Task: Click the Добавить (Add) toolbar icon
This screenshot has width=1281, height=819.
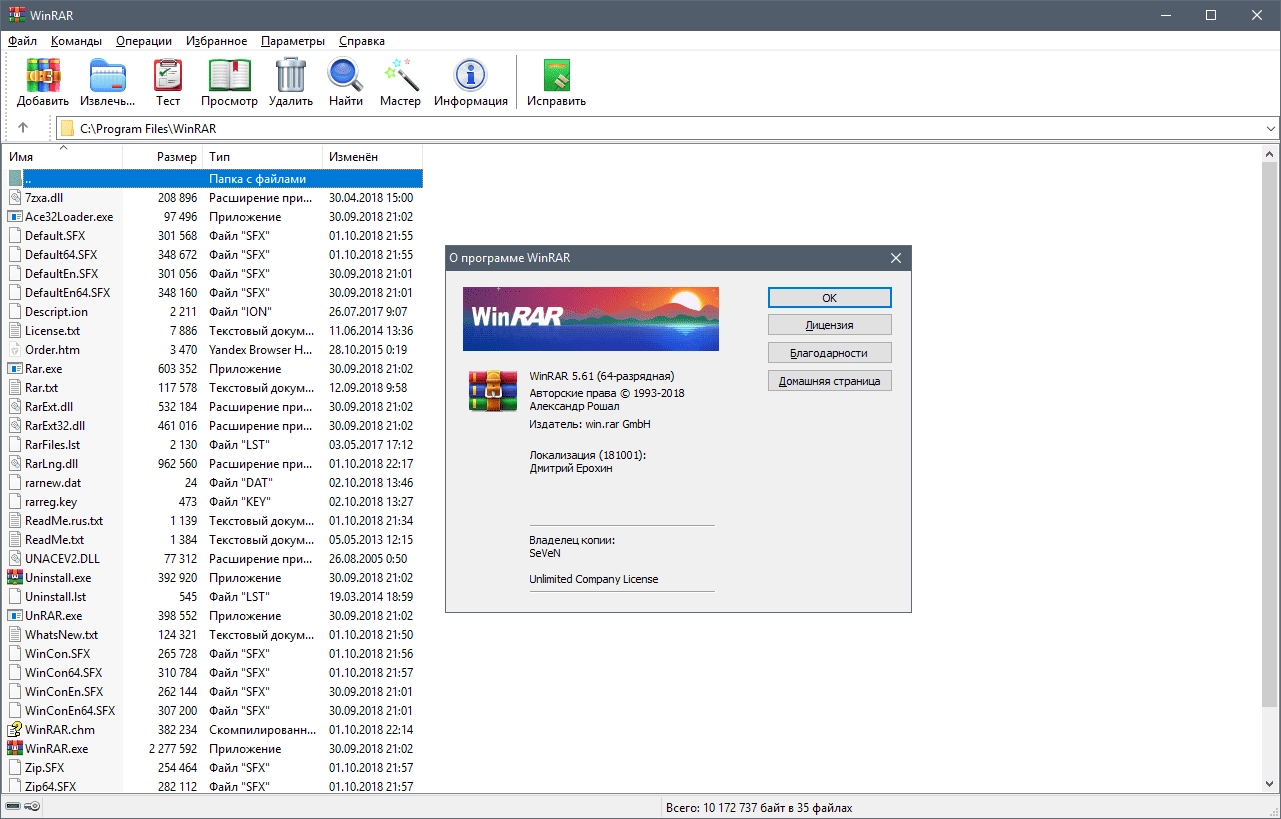Action: (x=43, y=75)
